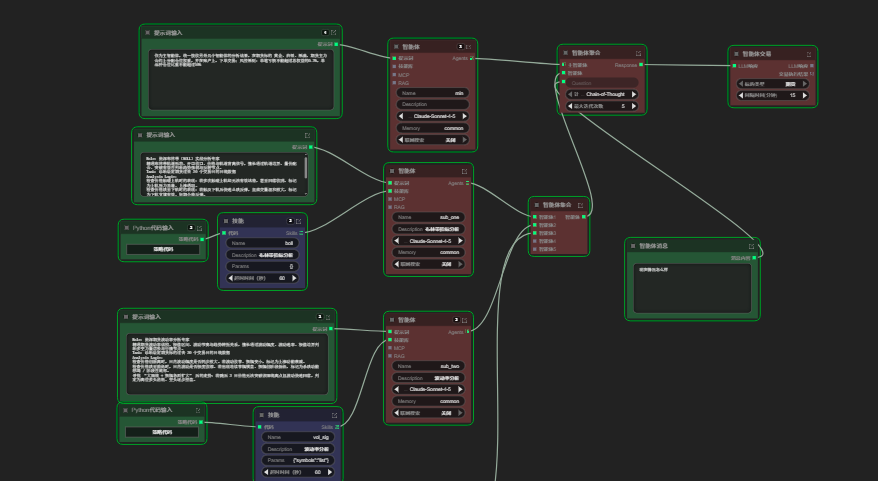Click the pin icon on the 智能体消息 node
Image resolution: width=878 pixels, height=481 pixels.
click(x=751, y=245)
